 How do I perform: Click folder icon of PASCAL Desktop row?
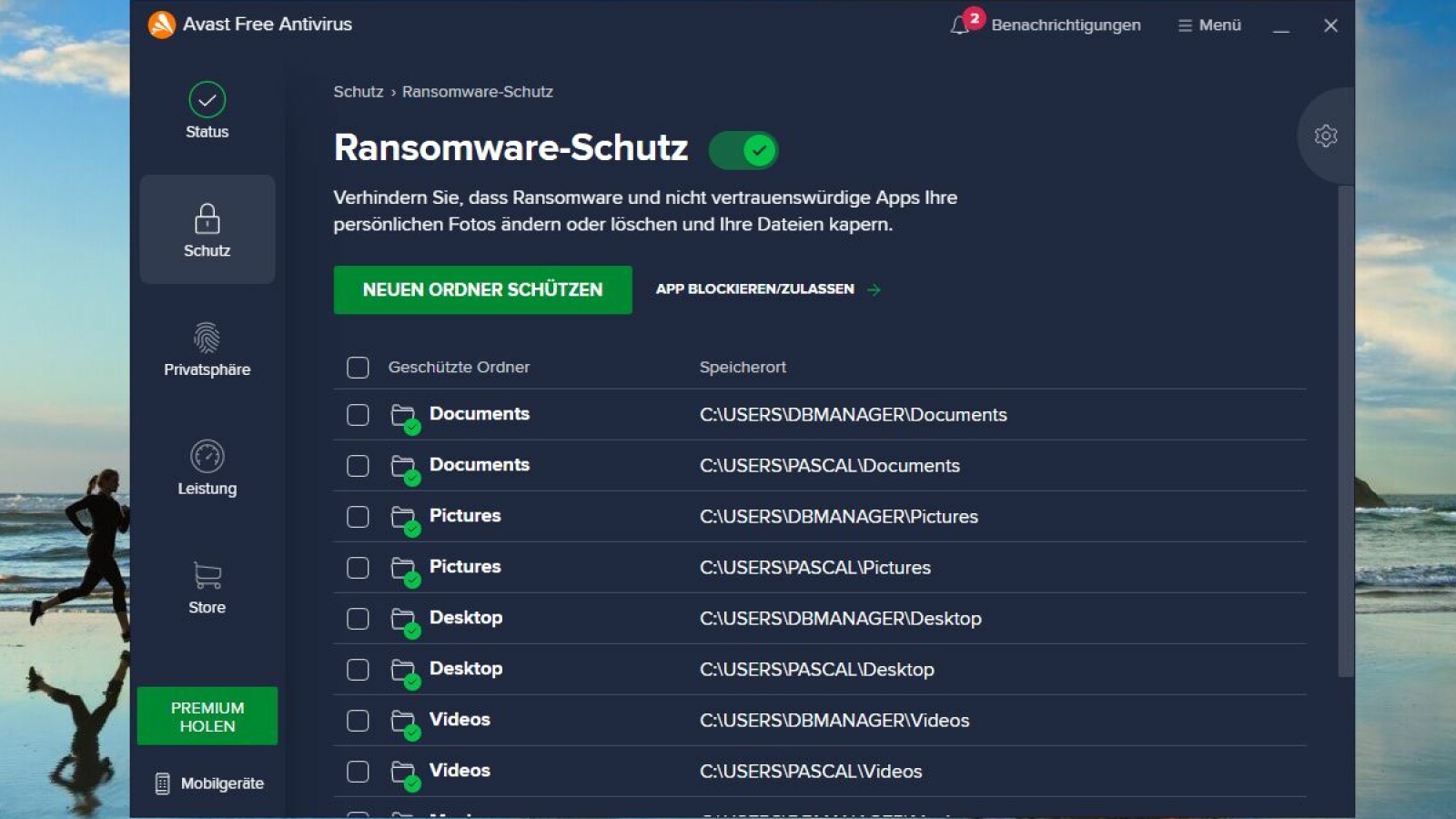(x=405, y=673)
